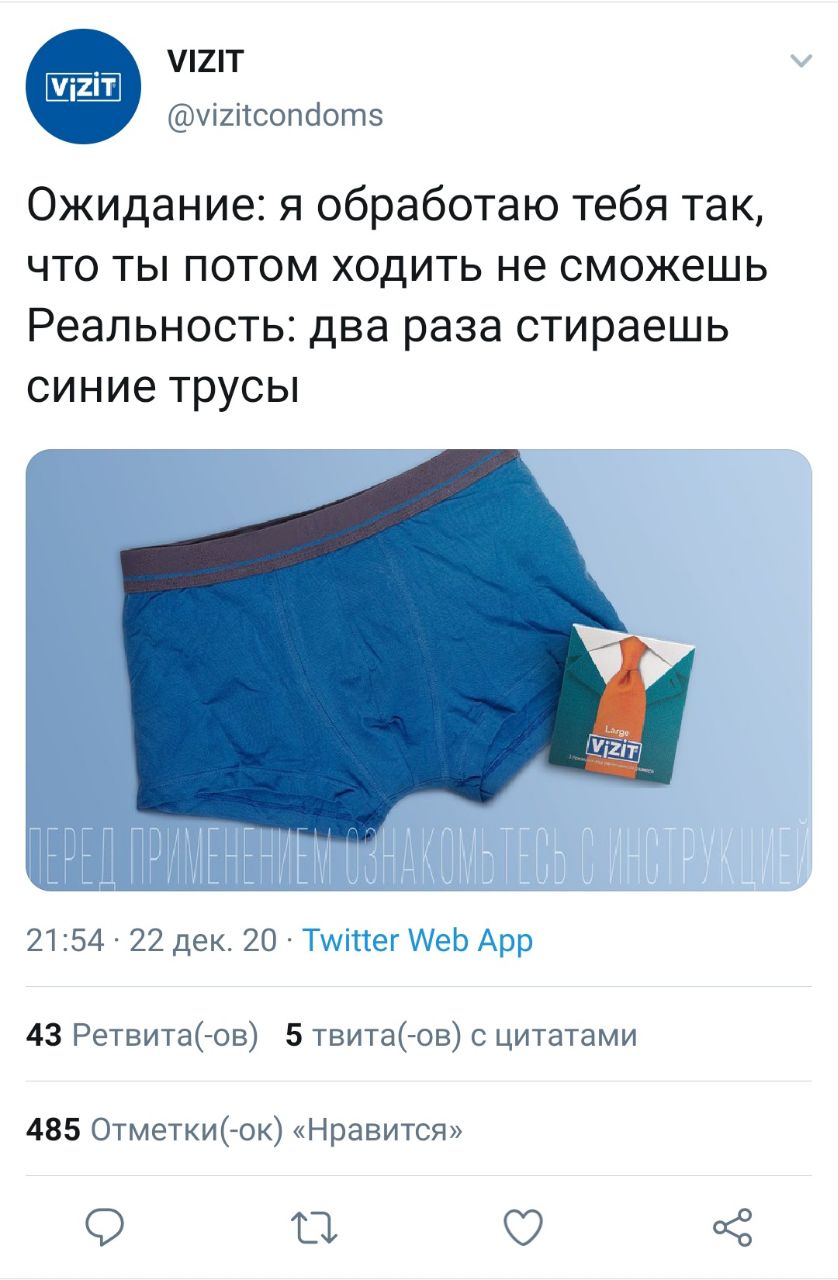View the 43 Ретвита(-ов) list
Screen dimensions: 838x1280
142,1034
